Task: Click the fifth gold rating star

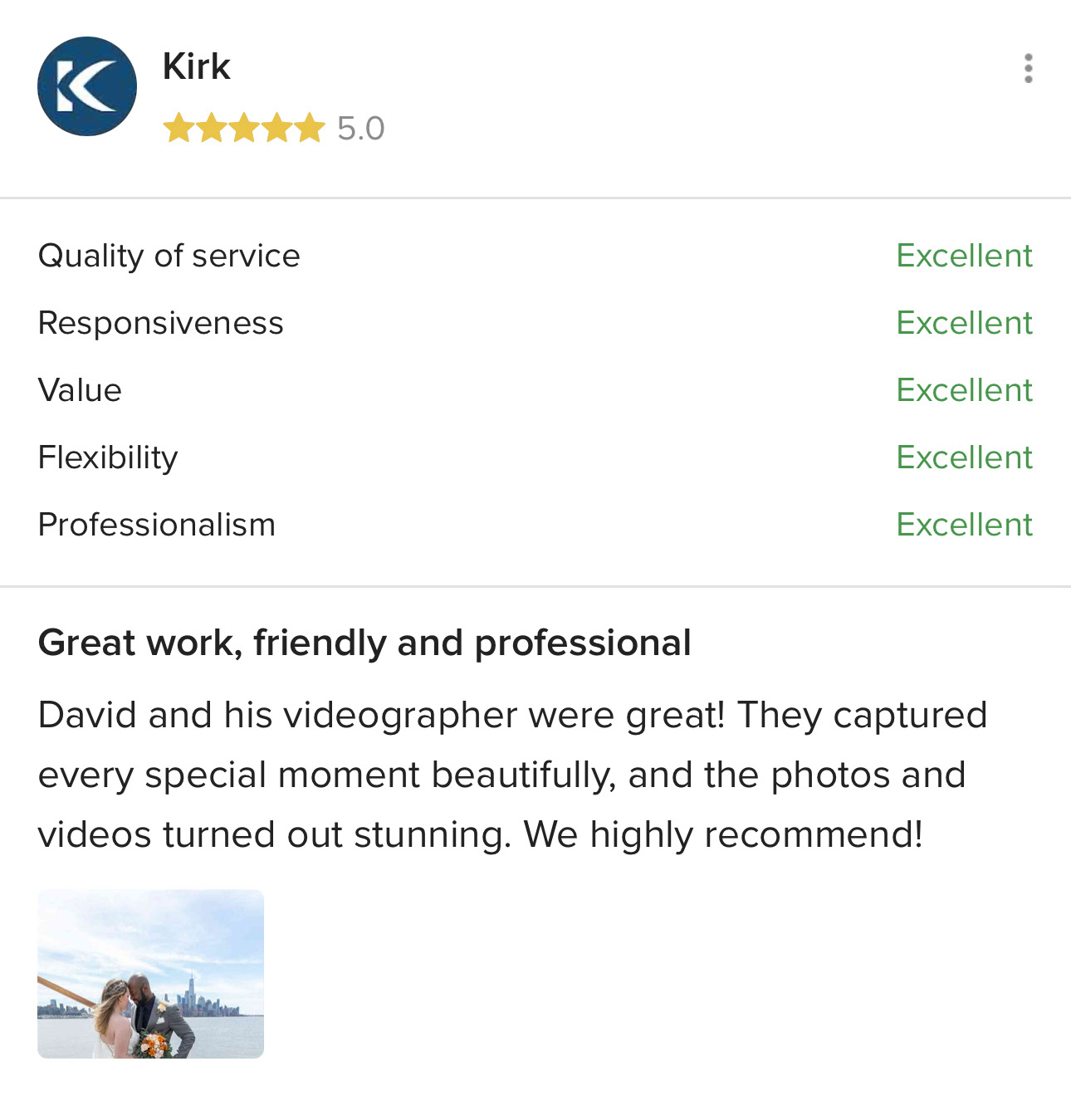Action: [310, 129]
